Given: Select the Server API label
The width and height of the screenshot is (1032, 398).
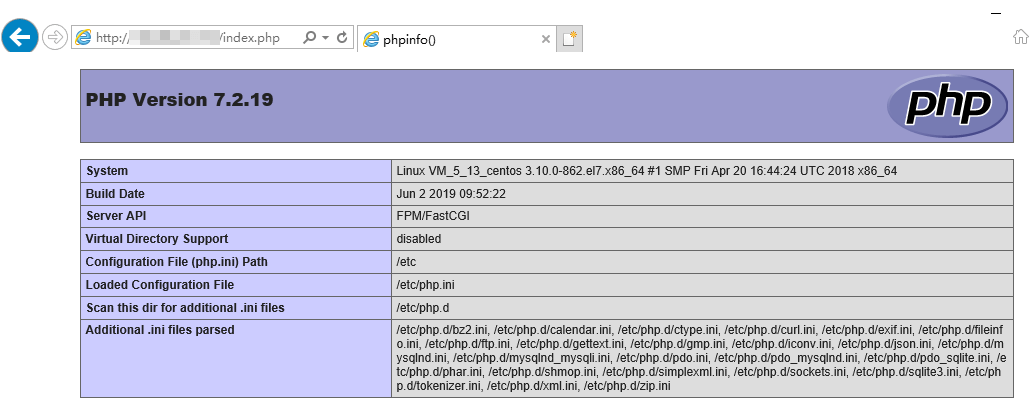Looking at the screenshot, I should coord(115,216).
